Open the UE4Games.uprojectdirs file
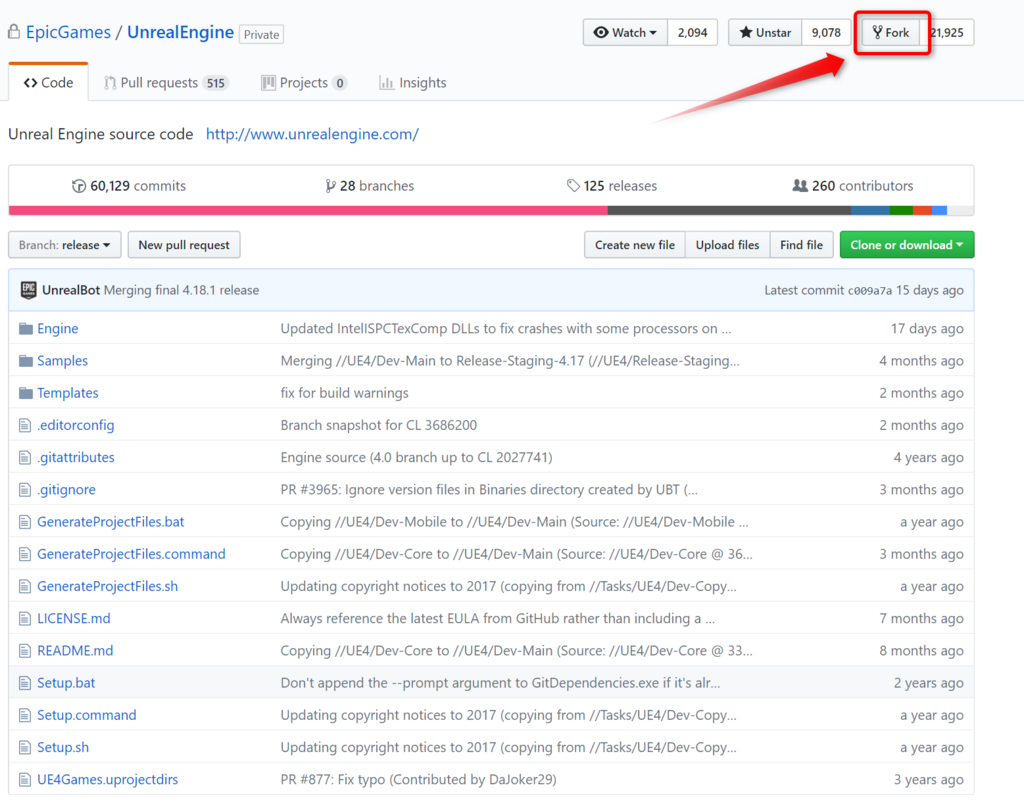Screen dimensions: 1024x802 (107, 779)
